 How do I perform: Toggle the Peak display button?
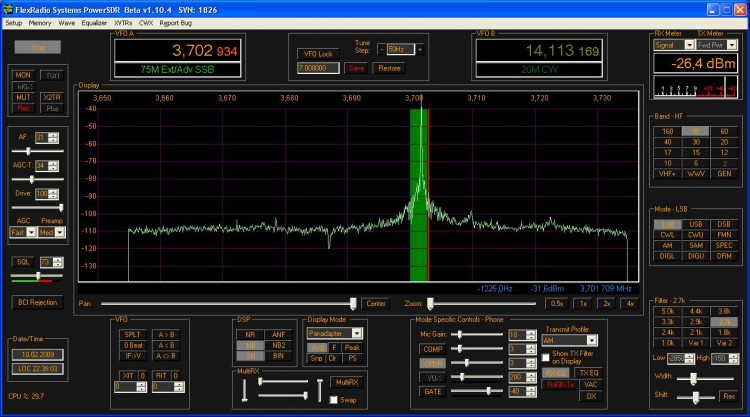pyautogui.click(x=352, y=348)
